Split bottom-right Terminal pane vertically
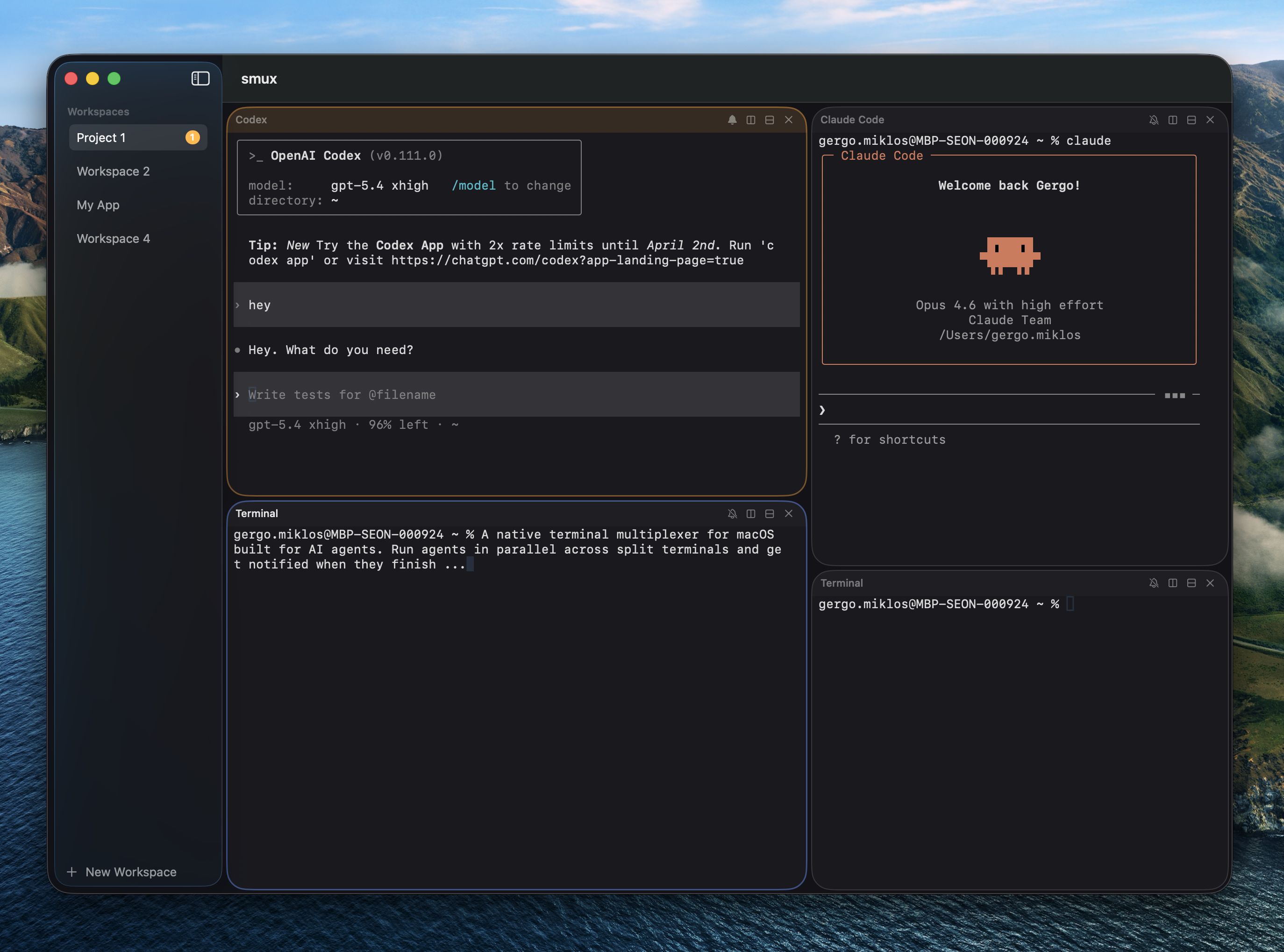Screen dimensions: 1284x952 pyautogui.click(x=1173, y=583)
